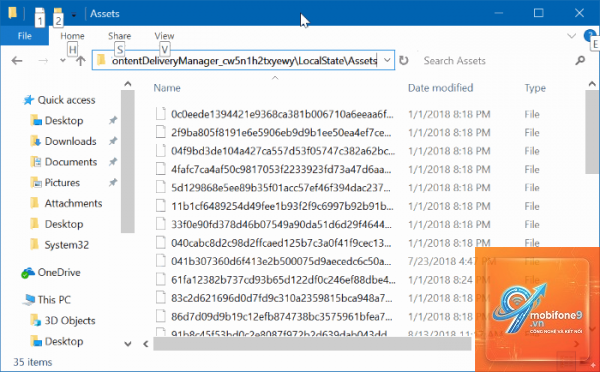Open 3D Objects under This PC
Image resolution: width=600 pixels, height=372 pixels.
click(x=70, y=321)
